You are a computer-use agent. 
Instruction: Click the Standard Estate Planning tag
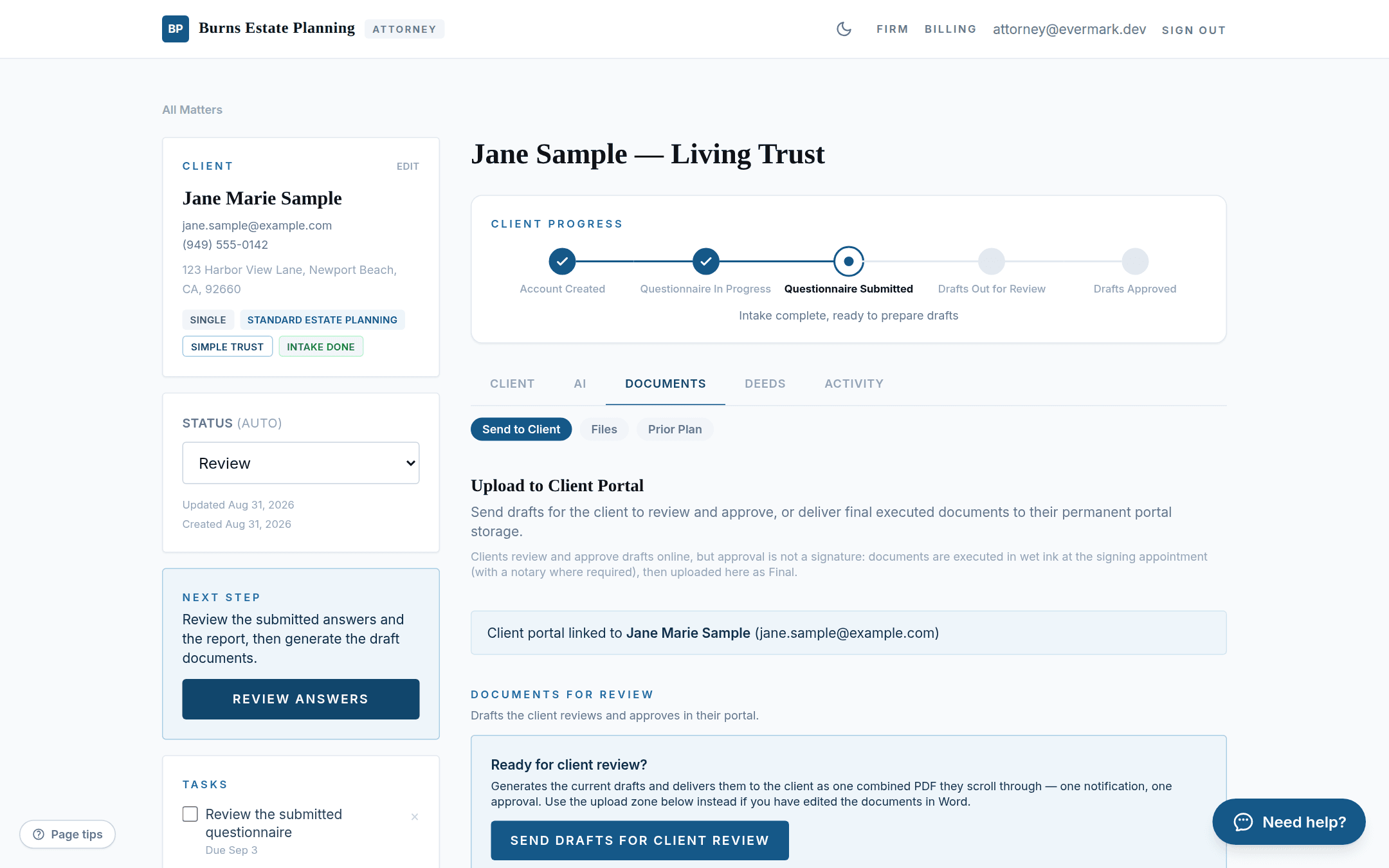(x=322, y=320)
